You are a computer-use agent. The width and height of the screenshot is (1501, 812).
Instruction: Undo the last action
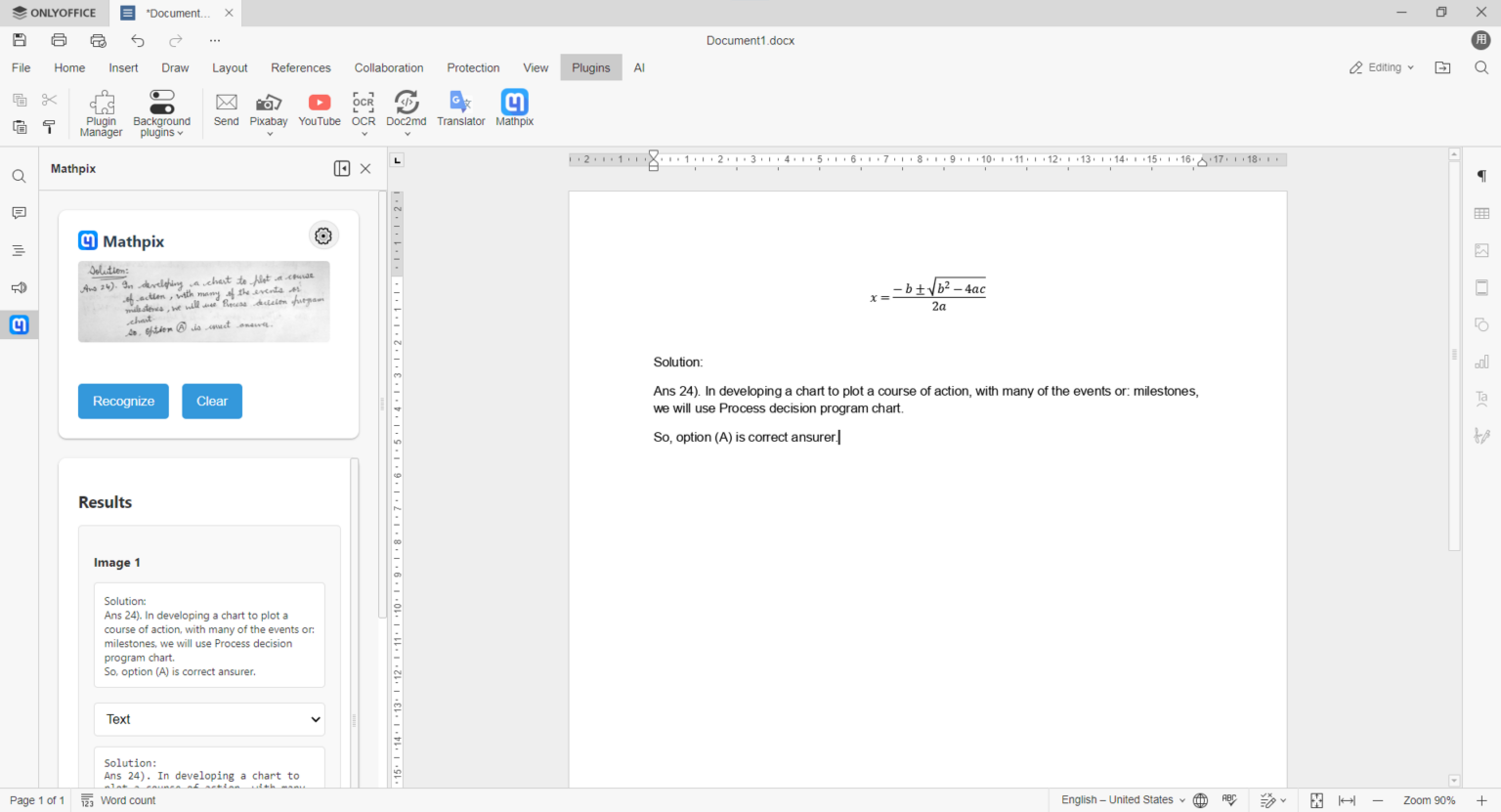(137, 40)
